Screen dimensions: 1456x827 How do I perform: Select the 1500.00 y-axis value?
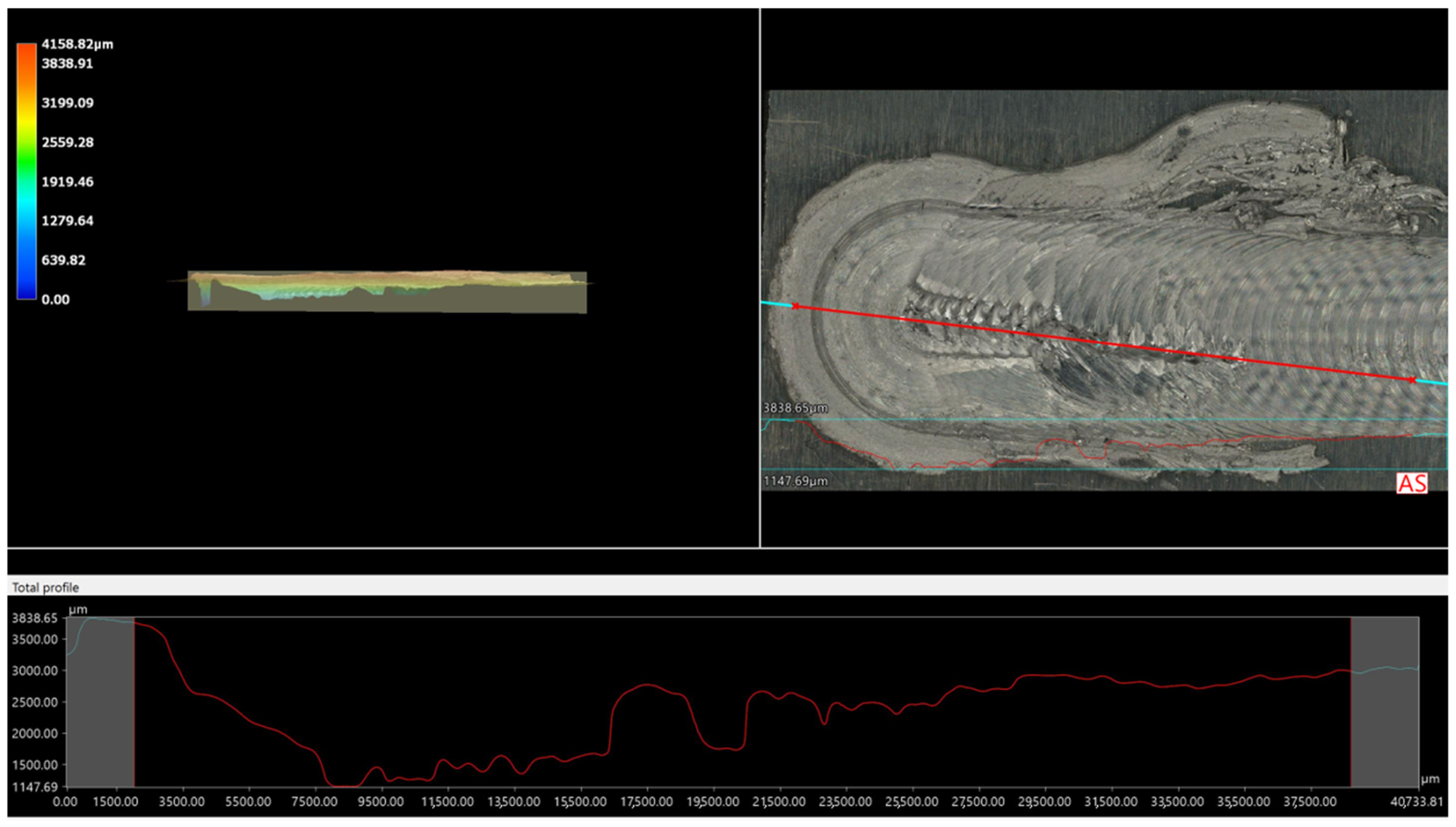(x=35, y=765)
